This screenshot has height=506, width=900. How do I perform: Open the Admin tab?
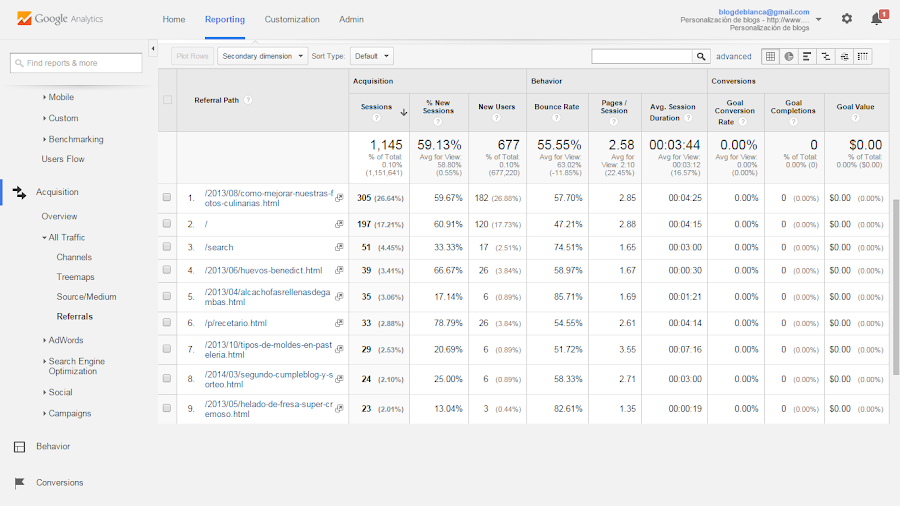point(351,20)
